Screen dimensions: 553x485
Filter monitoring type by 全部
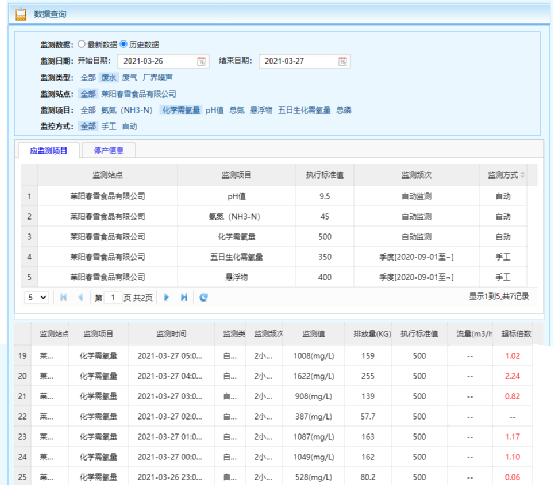[x=88, y=78]
